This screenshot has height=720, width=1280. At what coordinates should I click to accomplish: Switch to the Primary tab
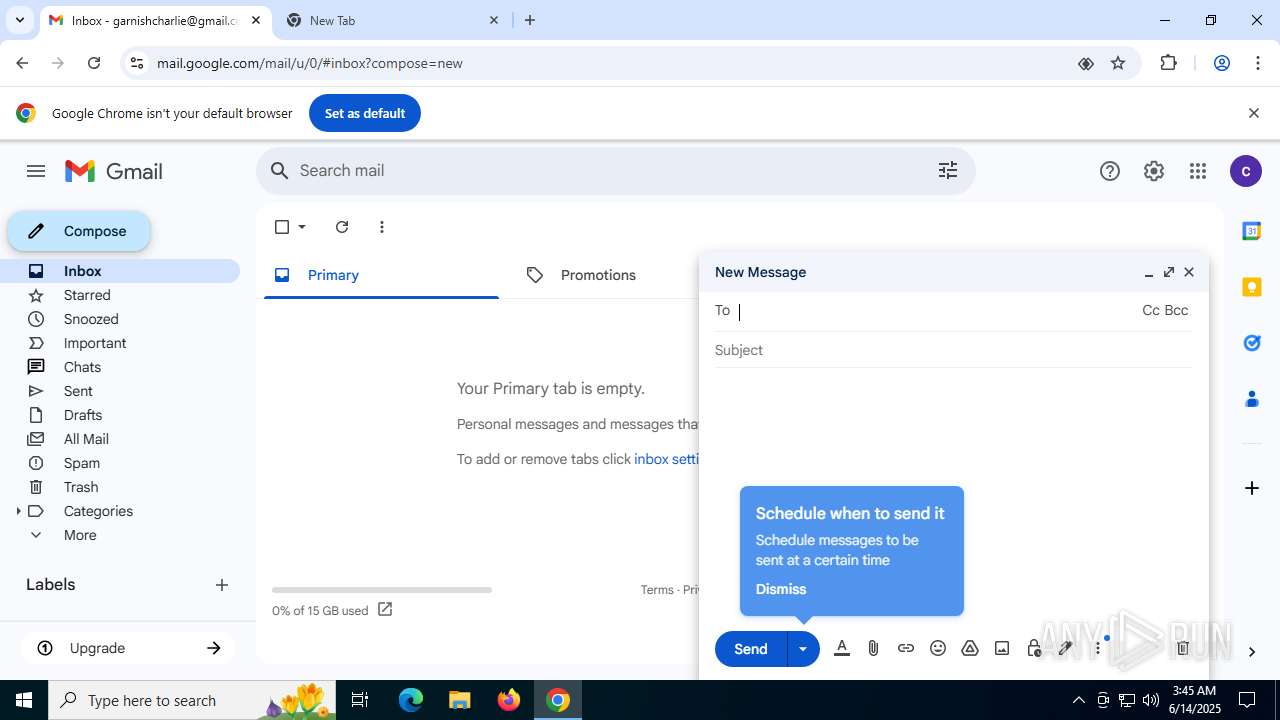tap(381, 275)
